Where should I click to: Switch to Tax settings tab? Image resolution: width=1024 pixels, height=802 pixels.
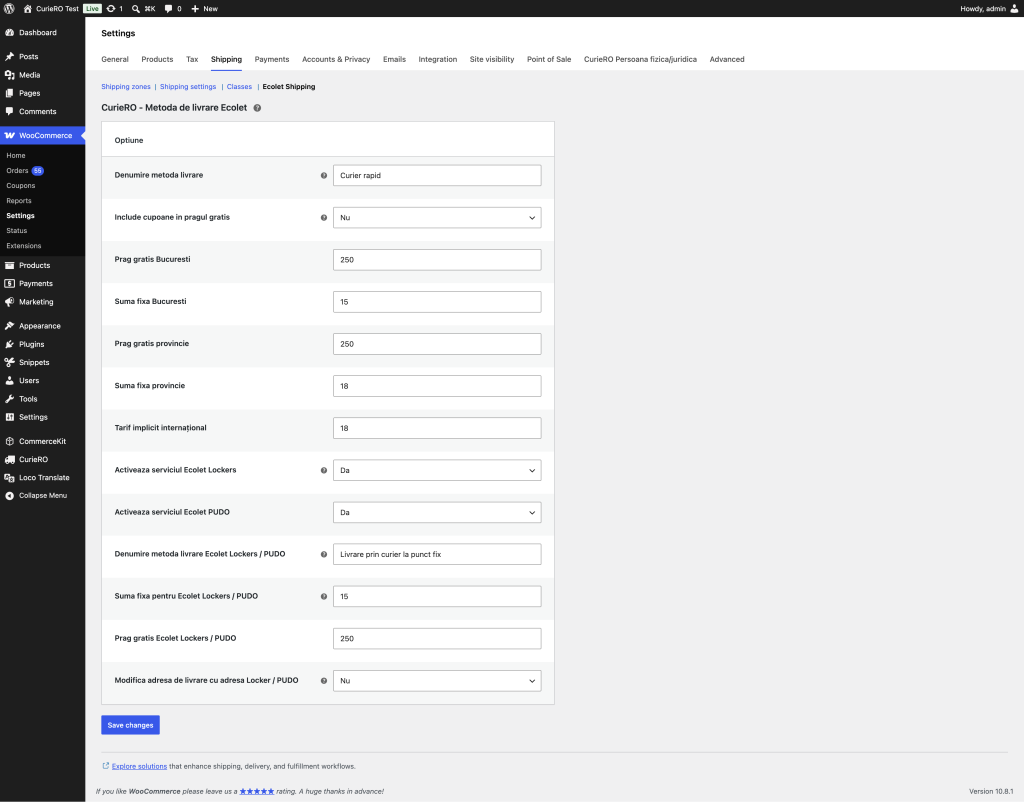192,59
